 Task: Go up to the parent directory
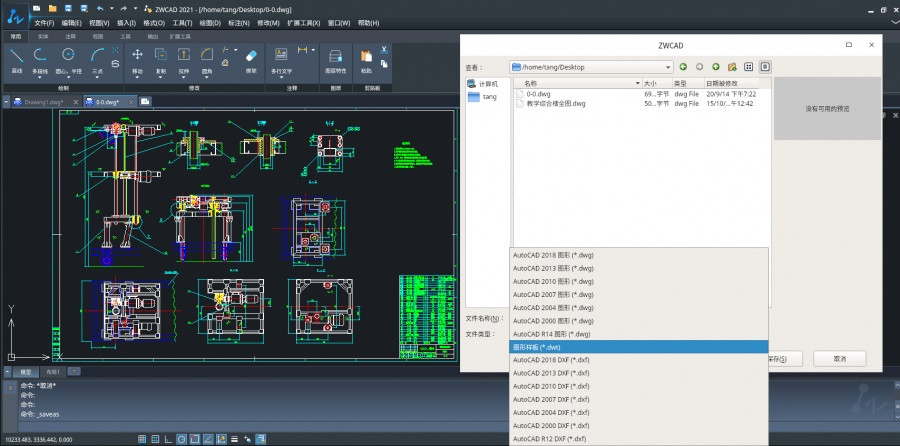(716, 67)
